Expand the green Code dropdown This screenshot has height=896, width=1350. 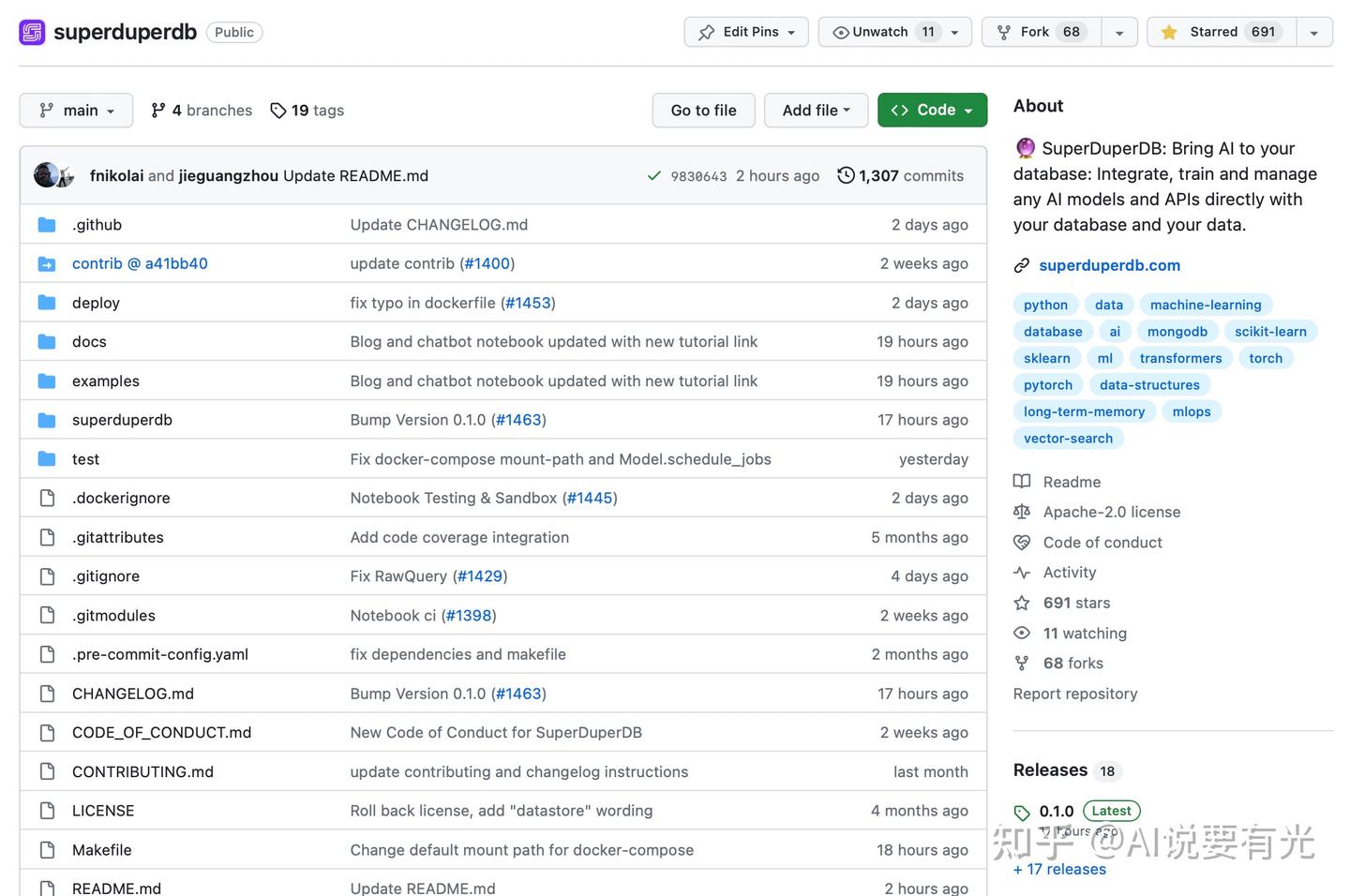[x=932, y=111]
